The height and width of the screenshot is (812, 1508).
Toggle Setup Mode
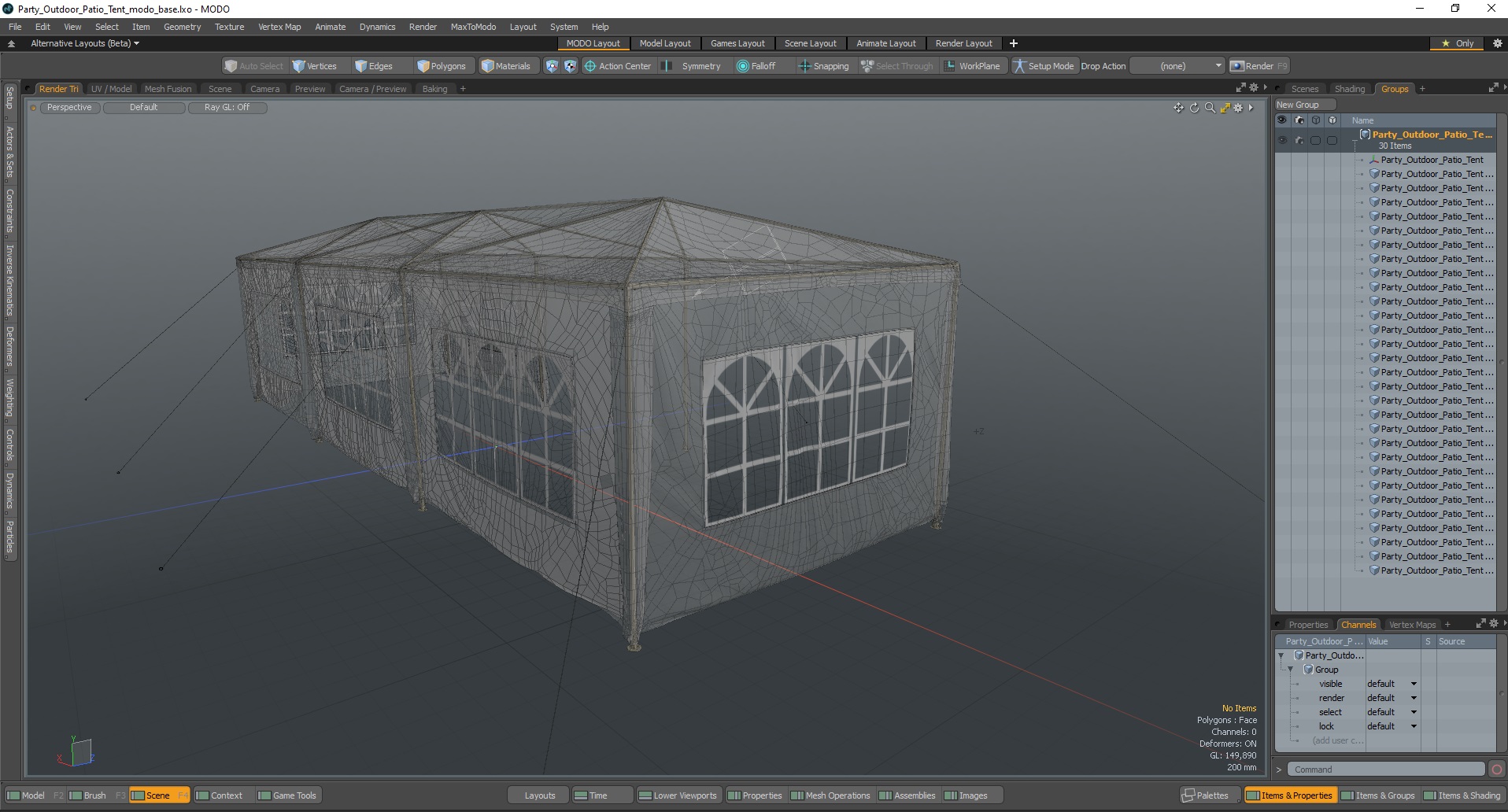click(x=1044, y=66)
